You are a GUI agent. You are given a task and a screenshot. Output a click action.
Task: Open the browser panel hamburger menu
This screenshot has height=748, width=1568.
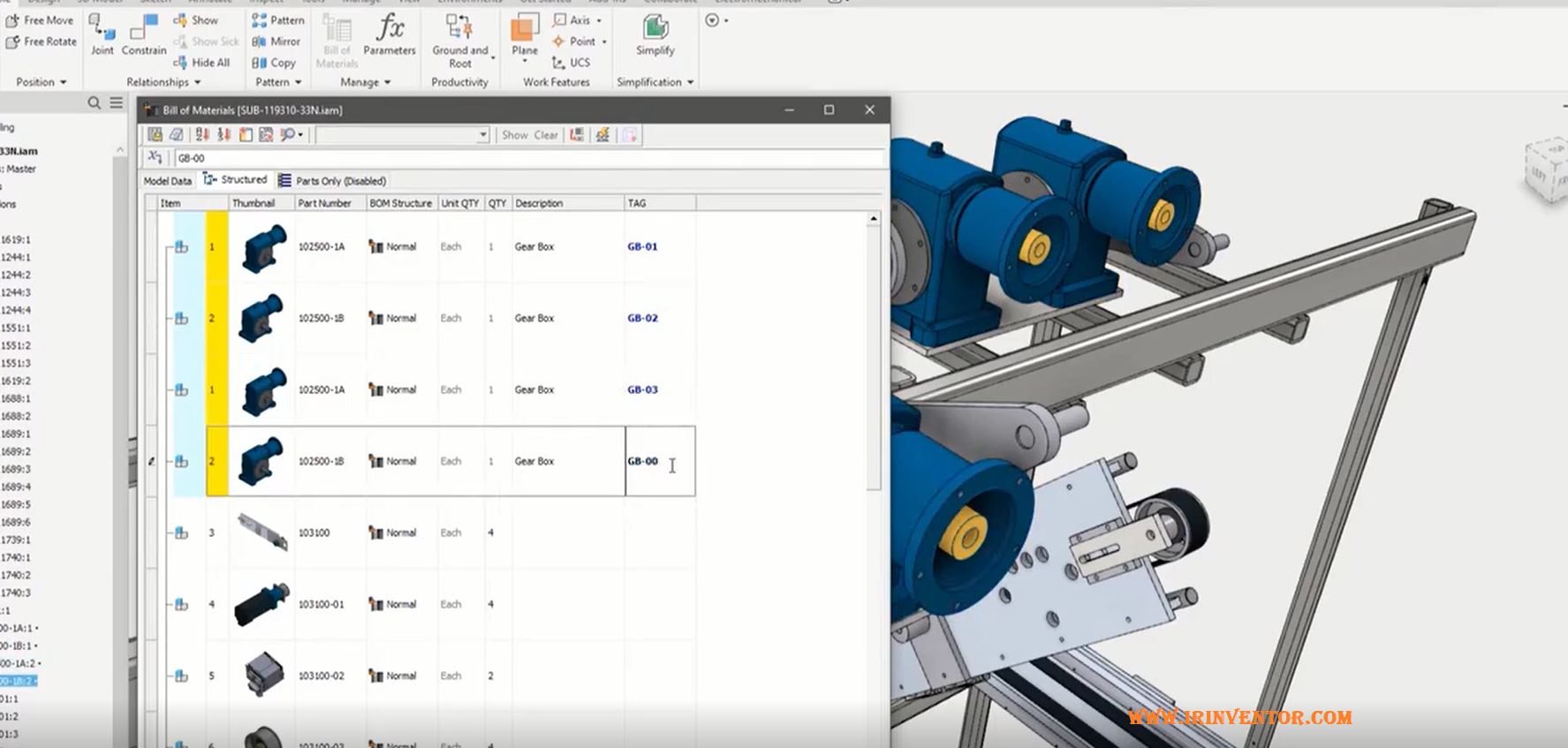[x=117, y=103]
